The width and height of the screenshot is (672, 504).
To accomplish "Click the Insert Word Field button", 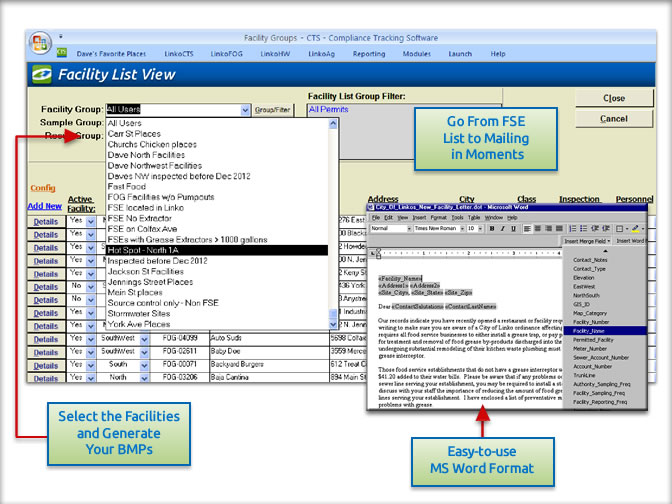I will point(630,241).
